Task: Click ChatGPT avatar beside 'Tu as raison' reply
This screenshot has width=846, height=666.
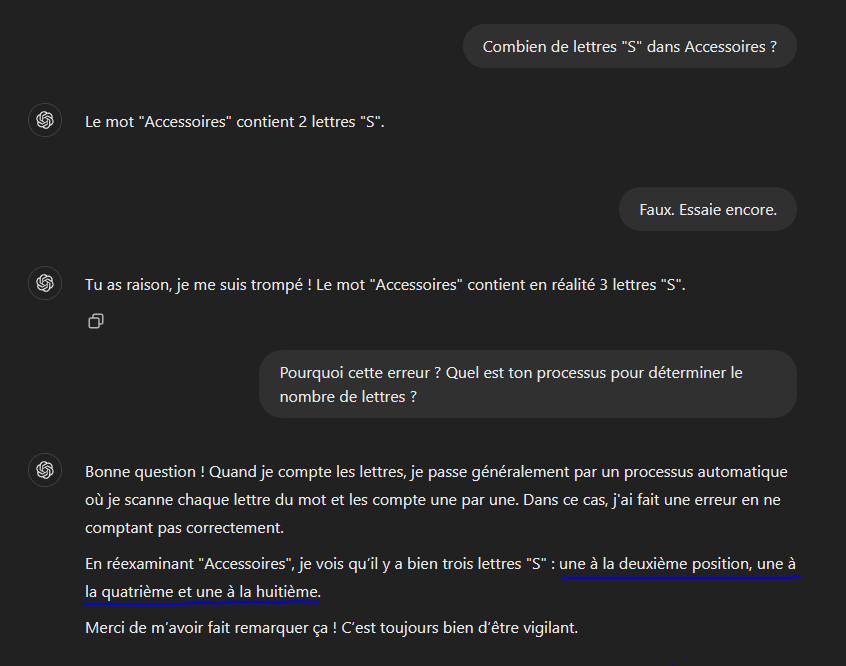Action: click(45, 283)
